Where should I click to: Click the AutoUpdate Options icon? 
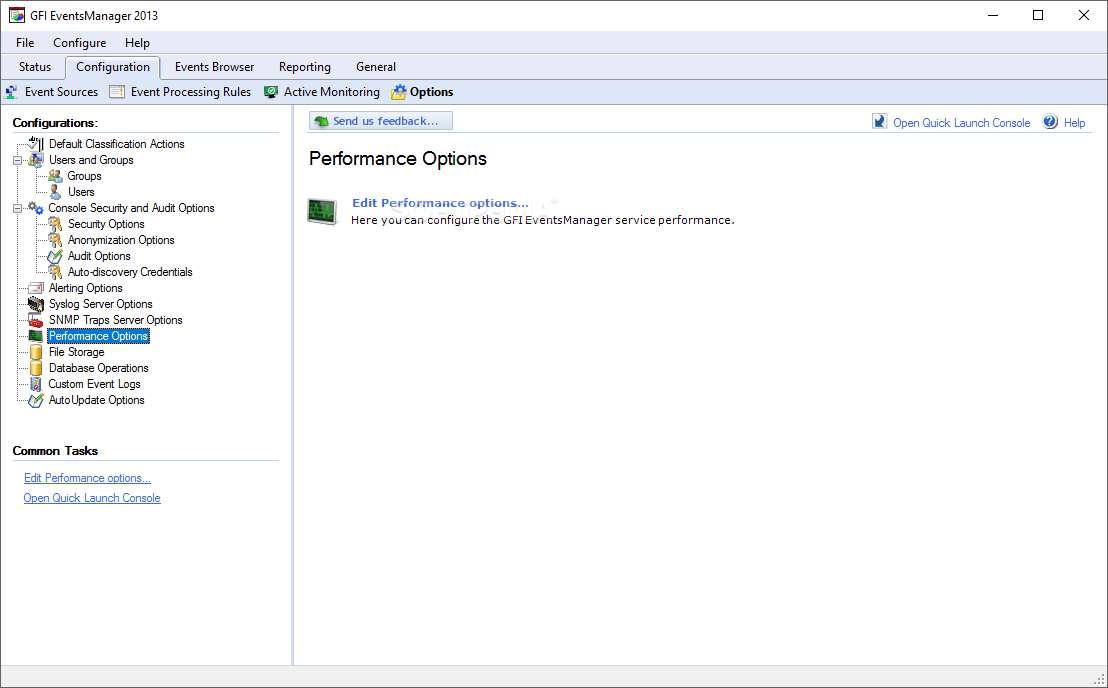35,400
